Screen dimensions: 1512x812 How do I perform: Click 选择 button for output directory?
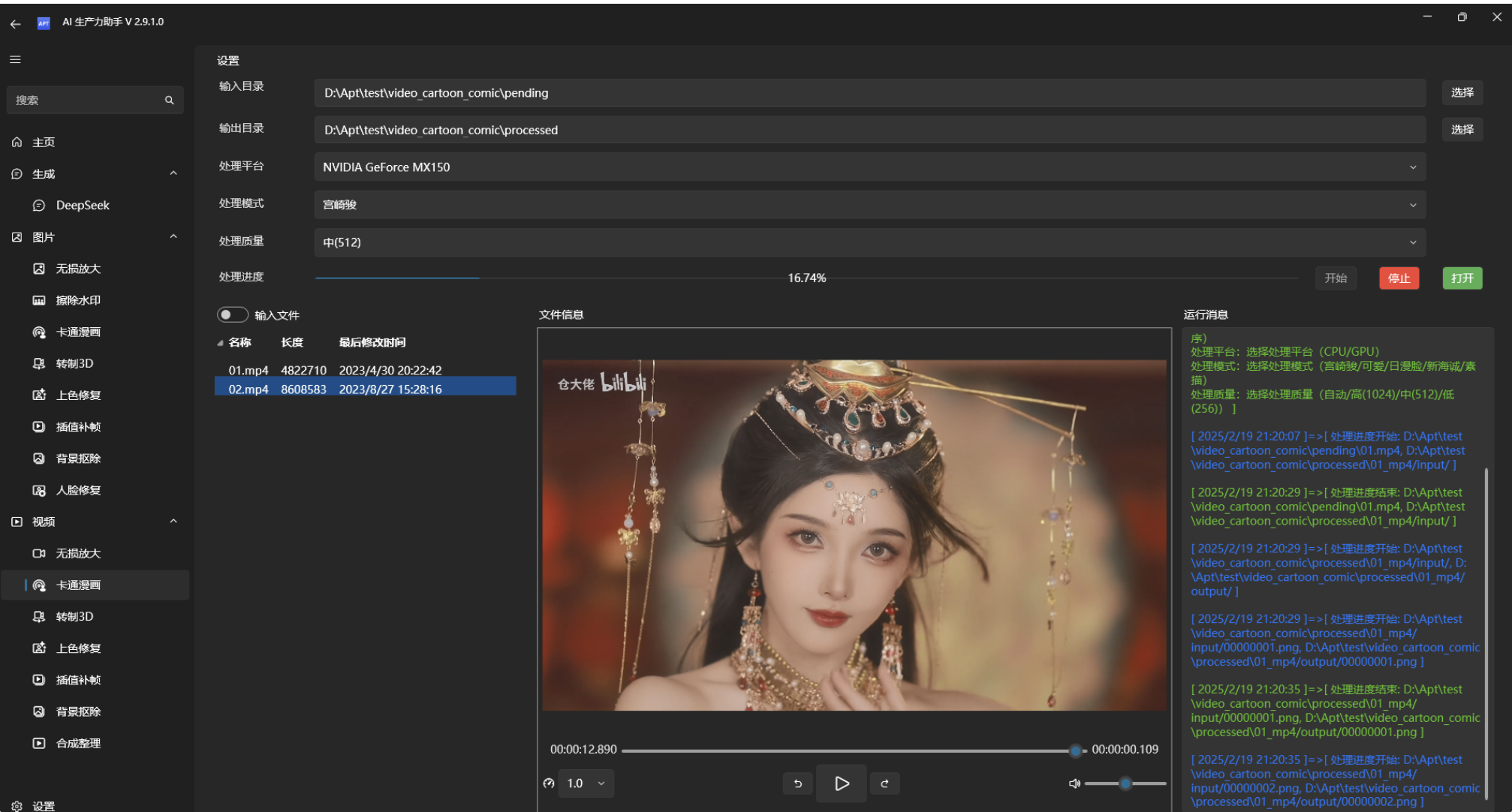[1462, 129]
